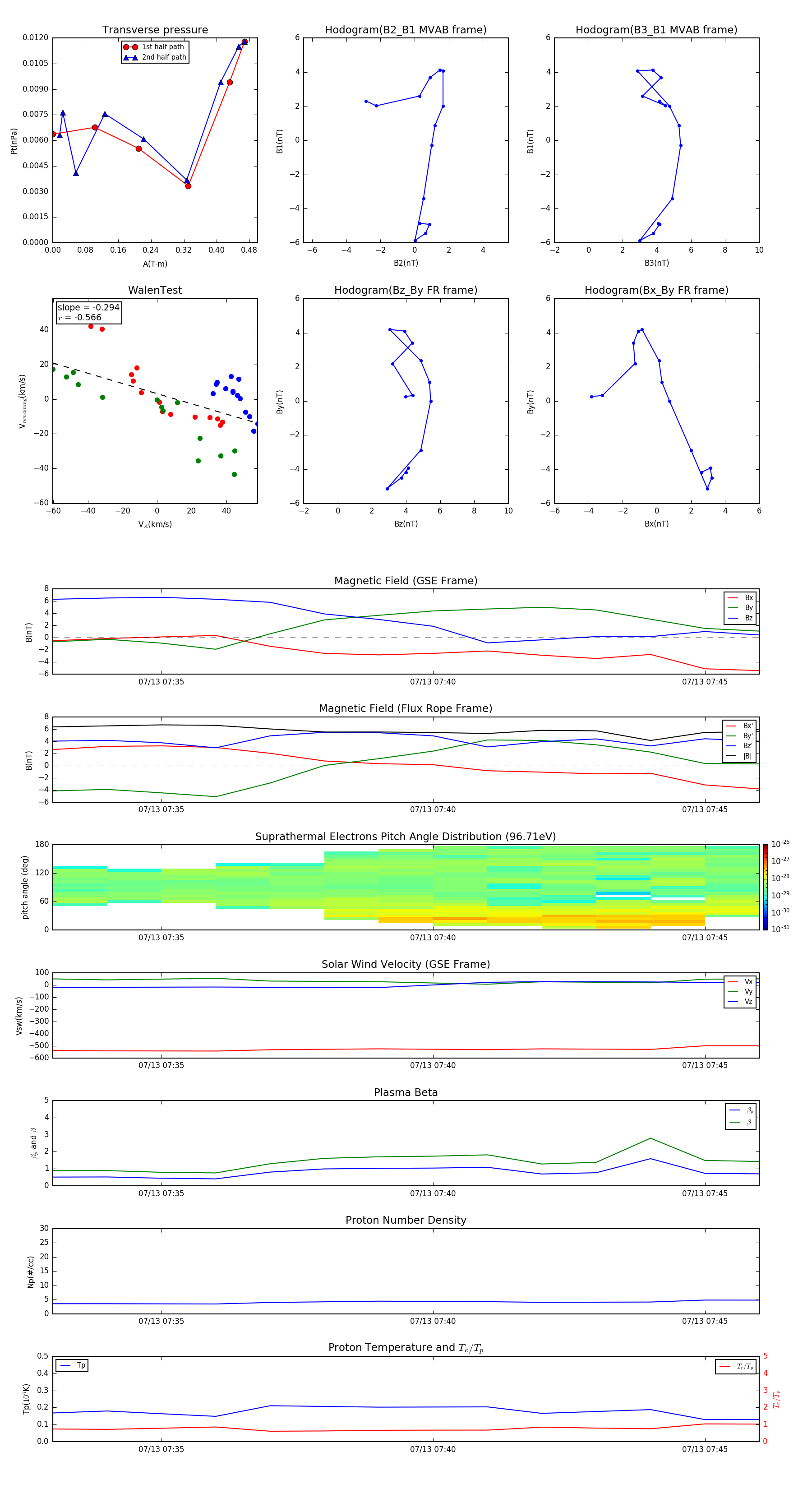Click "07/13 07:45" tick under Proton Temperature plot
This screenshot has width=812, height=1489.
point(705,1450)
